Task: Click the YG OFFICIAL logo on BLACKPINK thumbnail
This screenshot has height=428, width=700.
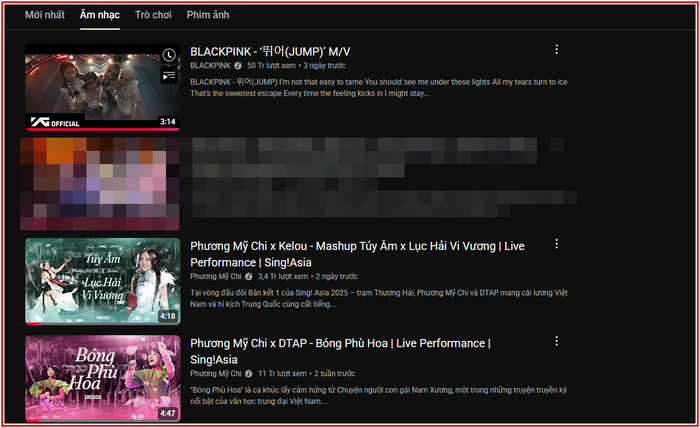Action: pos(55,122)
